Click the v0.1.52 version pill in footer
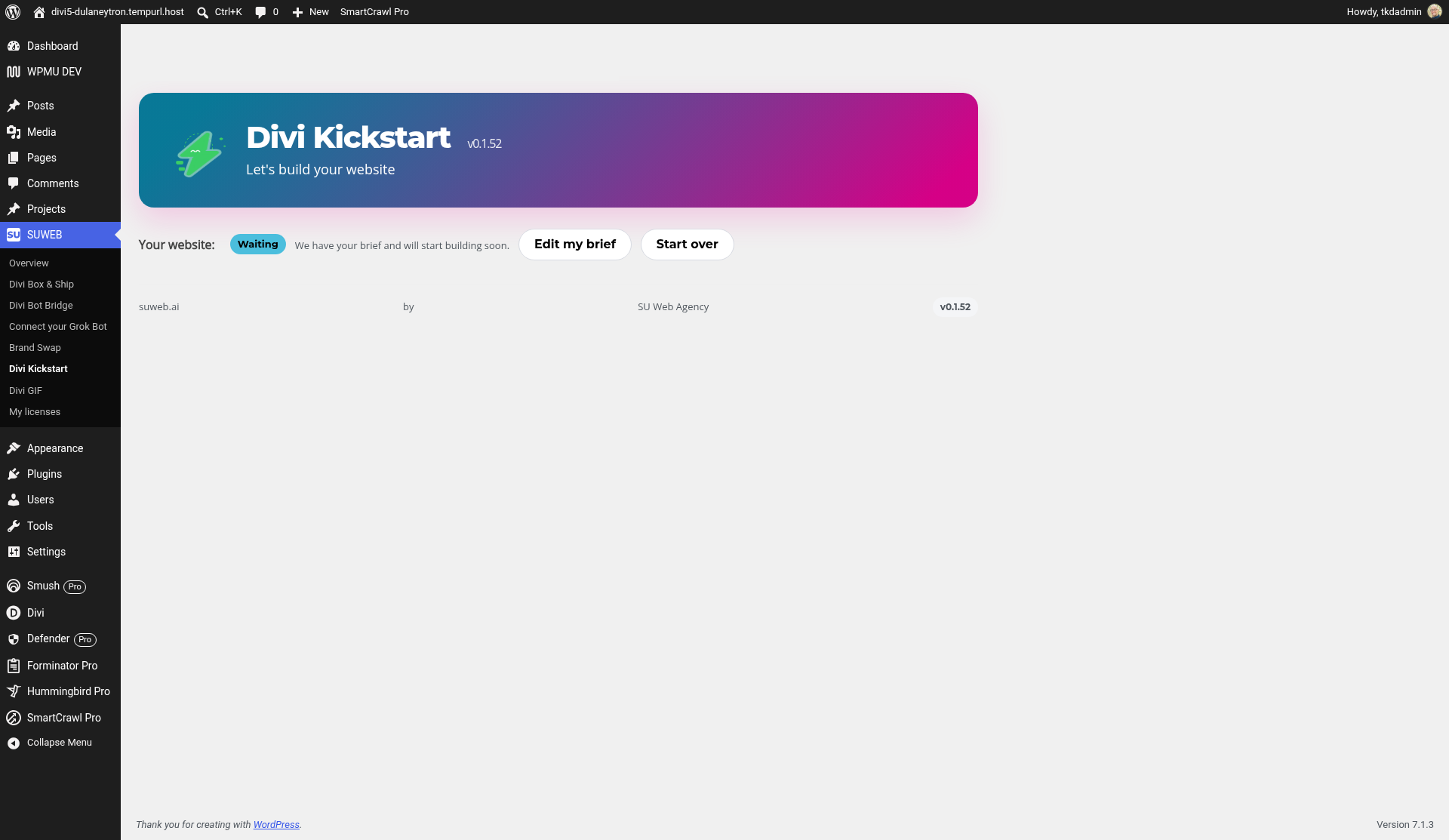This screenshot has height=840, width=1449. pos(955,307)
